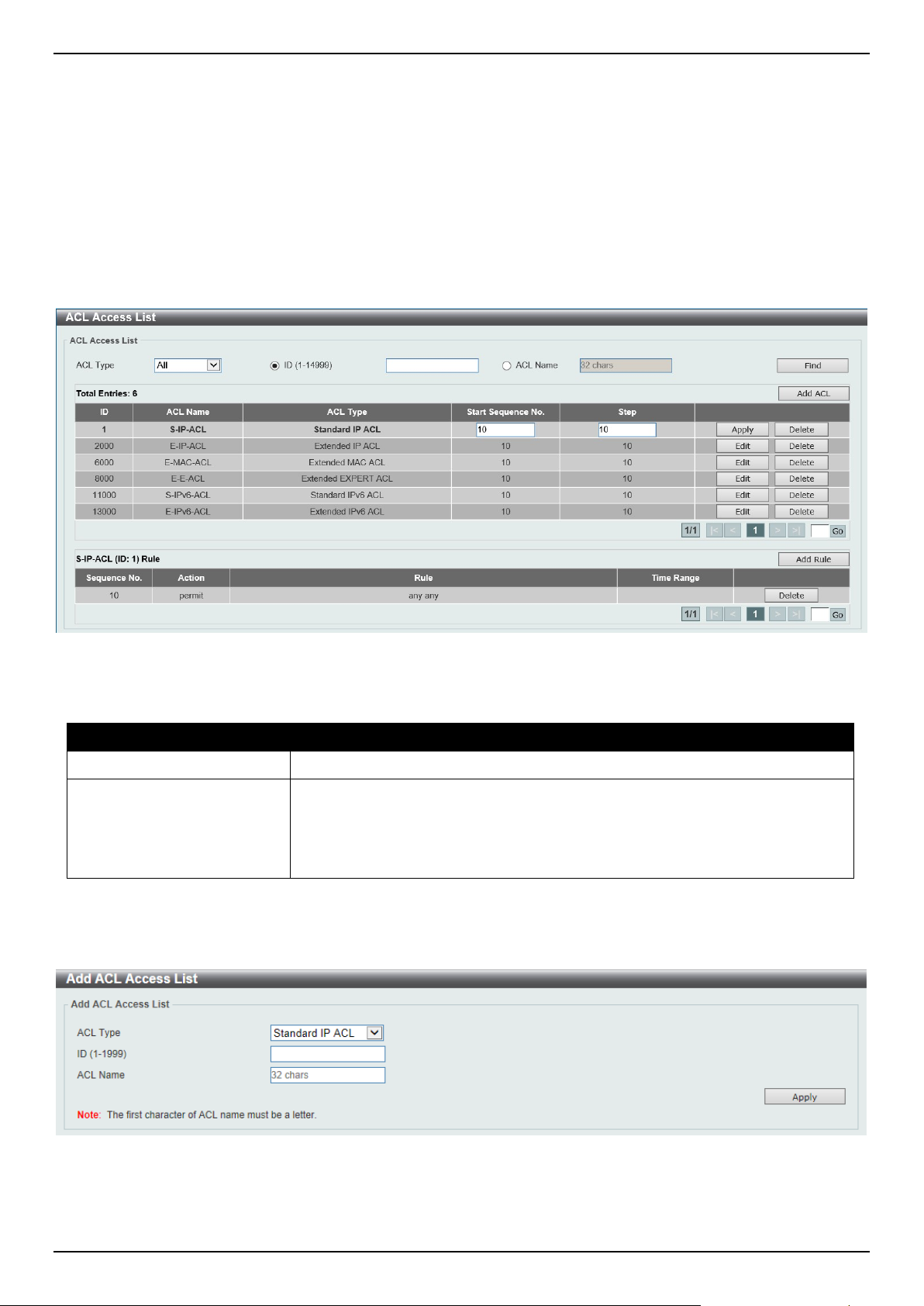Click the Find button
The height and width of the screenshot is (1306, 924).
click(x=812, y=365)
